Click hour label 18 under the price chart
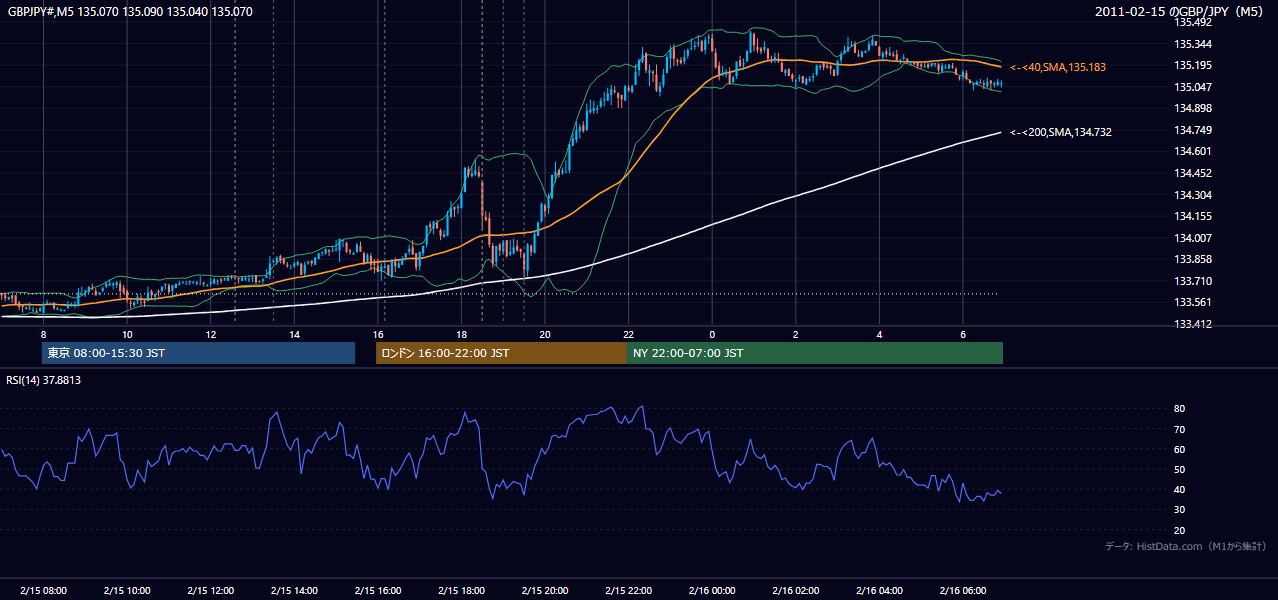The width and height of the screenshot is (1278, 600). click(461, 334)
